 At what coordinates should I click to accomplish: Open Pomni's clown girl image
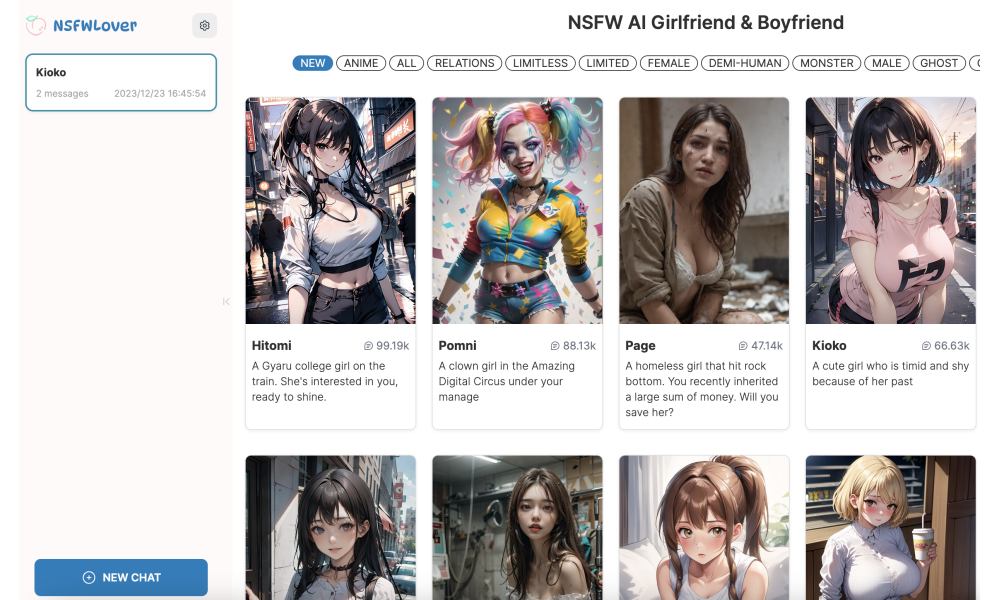(x=517, y=210)
